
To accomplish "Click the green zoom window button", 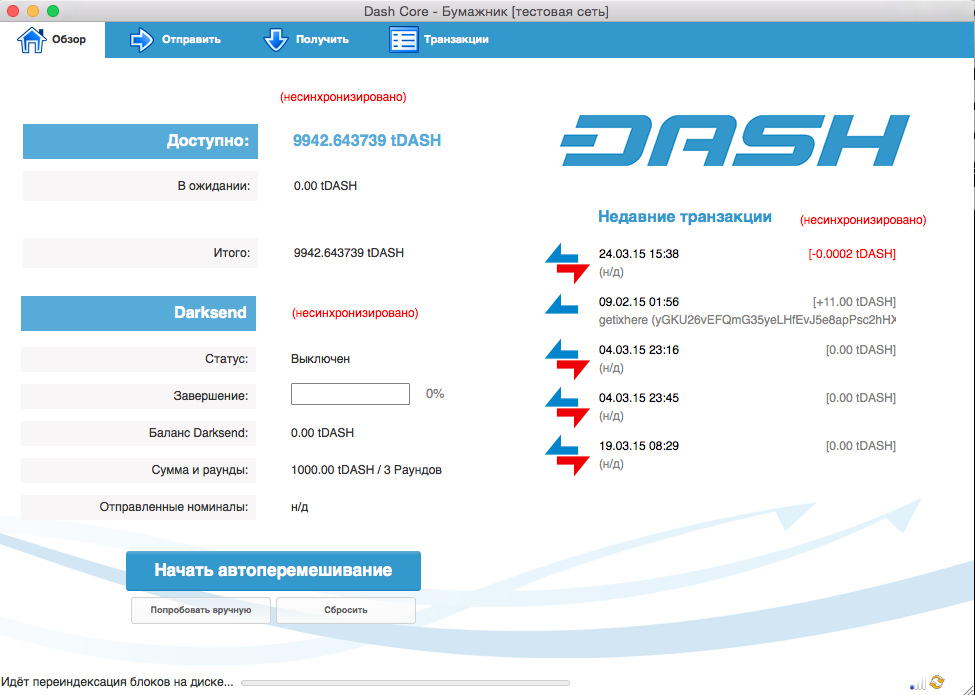I will click(53, 11).
